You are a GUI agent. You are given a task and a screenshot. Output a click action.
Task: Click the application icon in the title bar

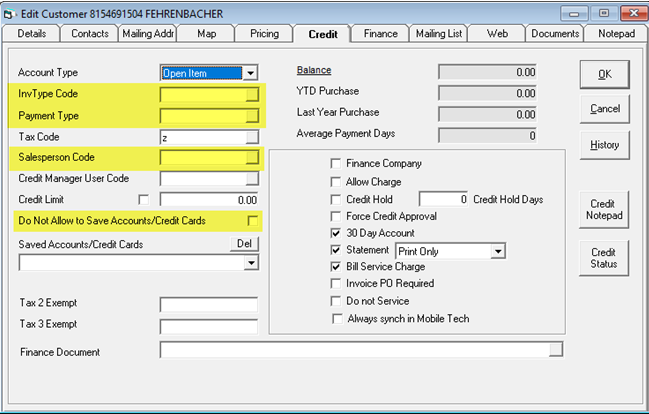point(9,14)
